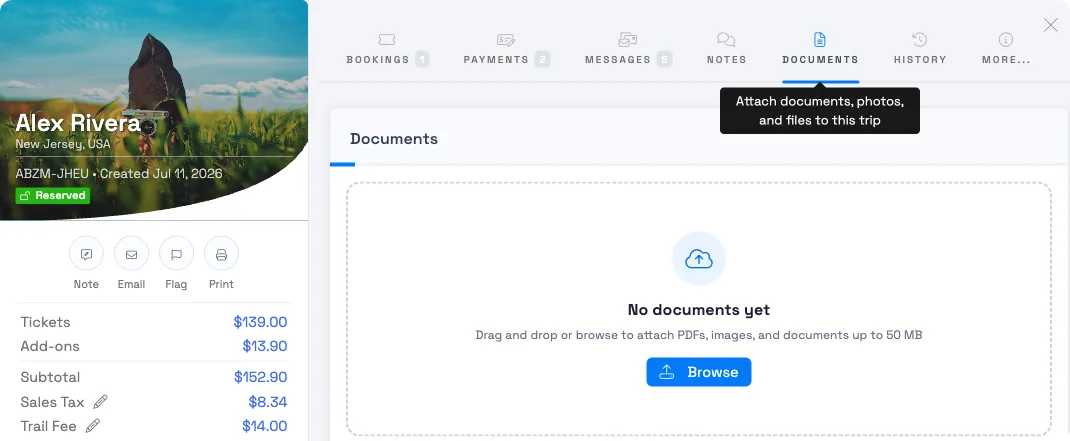Screen dimensions: 1070x441
Task: Click the Alex Rivera name heading
Action: [x=78, y=124]
